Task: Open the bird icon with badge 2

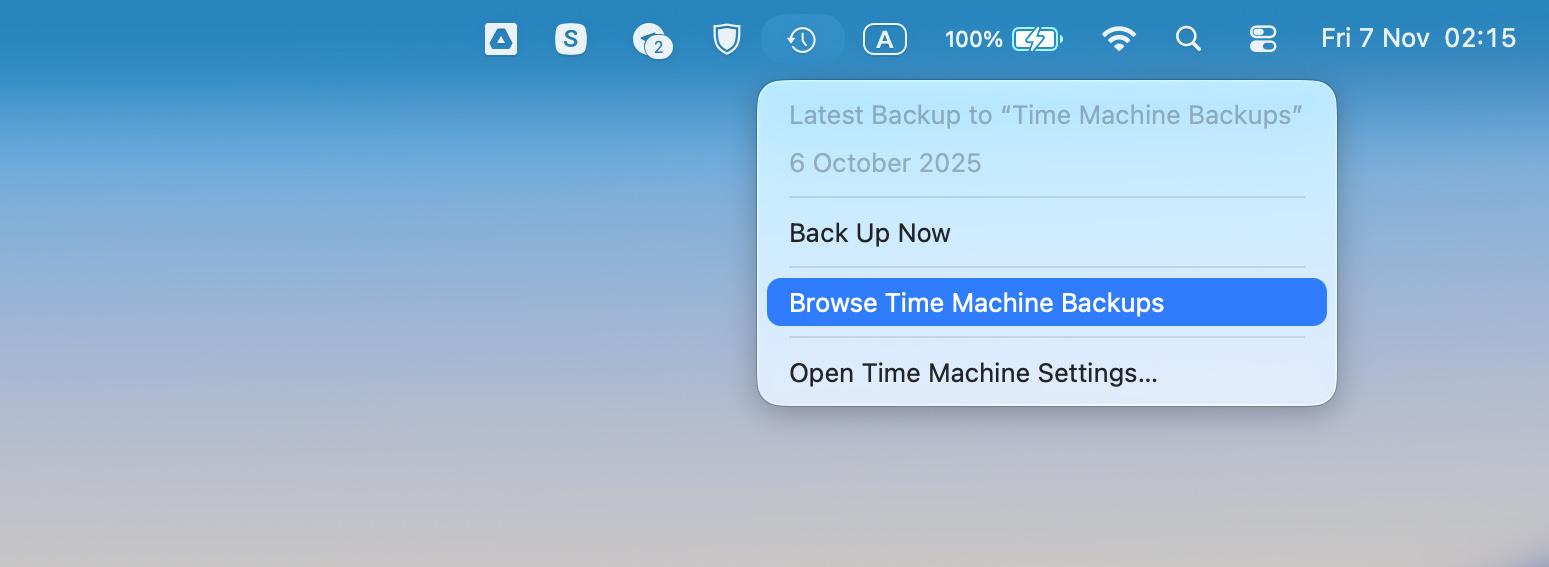Action: click(x=652, y=40)
